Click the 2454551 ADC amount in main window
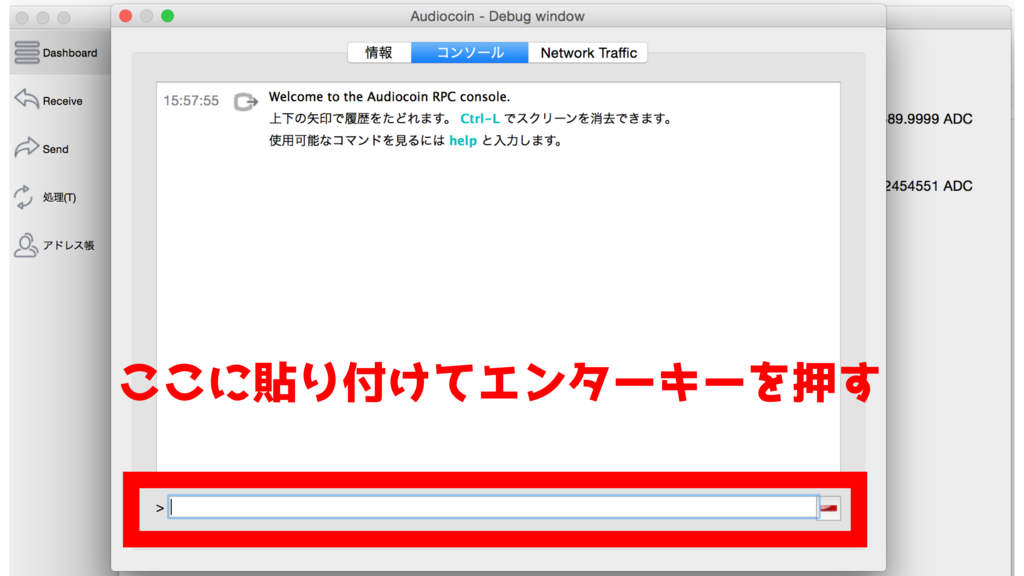The width and height of the screenshot is (1024, 576). 929,186
